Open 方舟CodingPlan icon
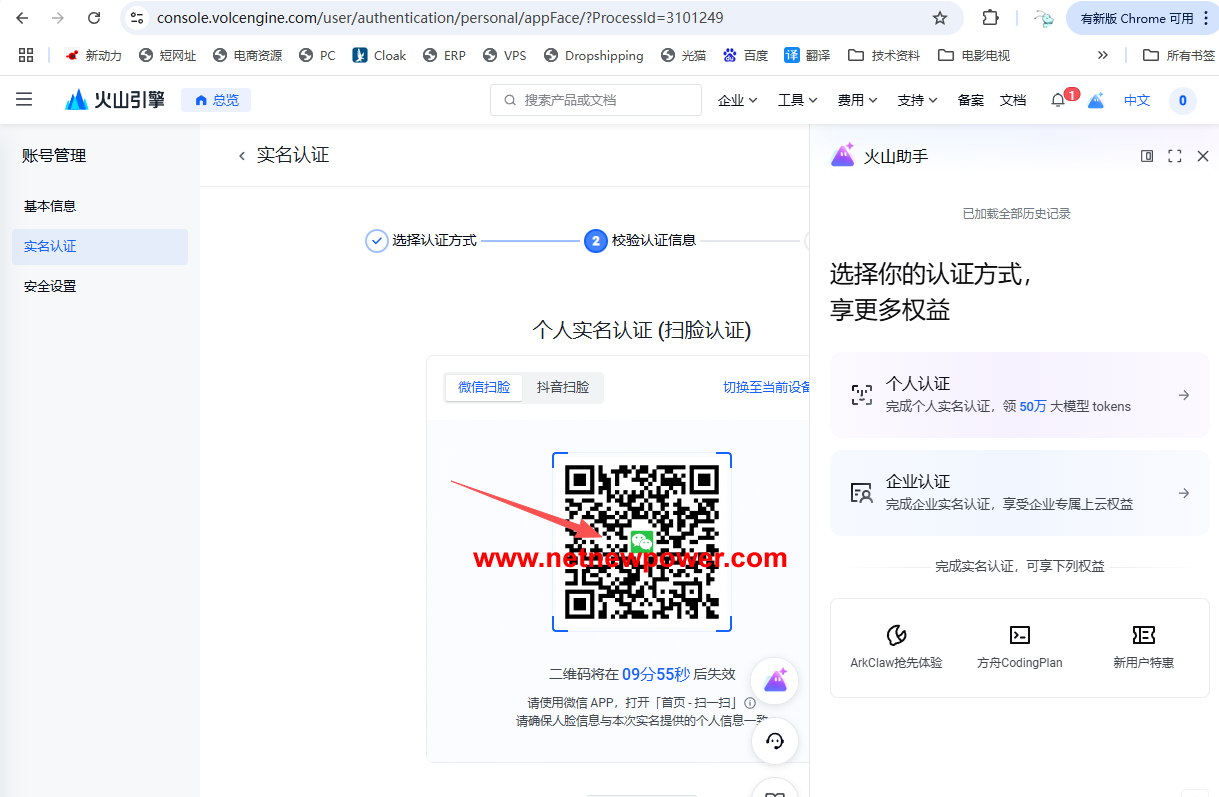The image size is (1219, 797). pyautogui.click(x=1019, y=635)
